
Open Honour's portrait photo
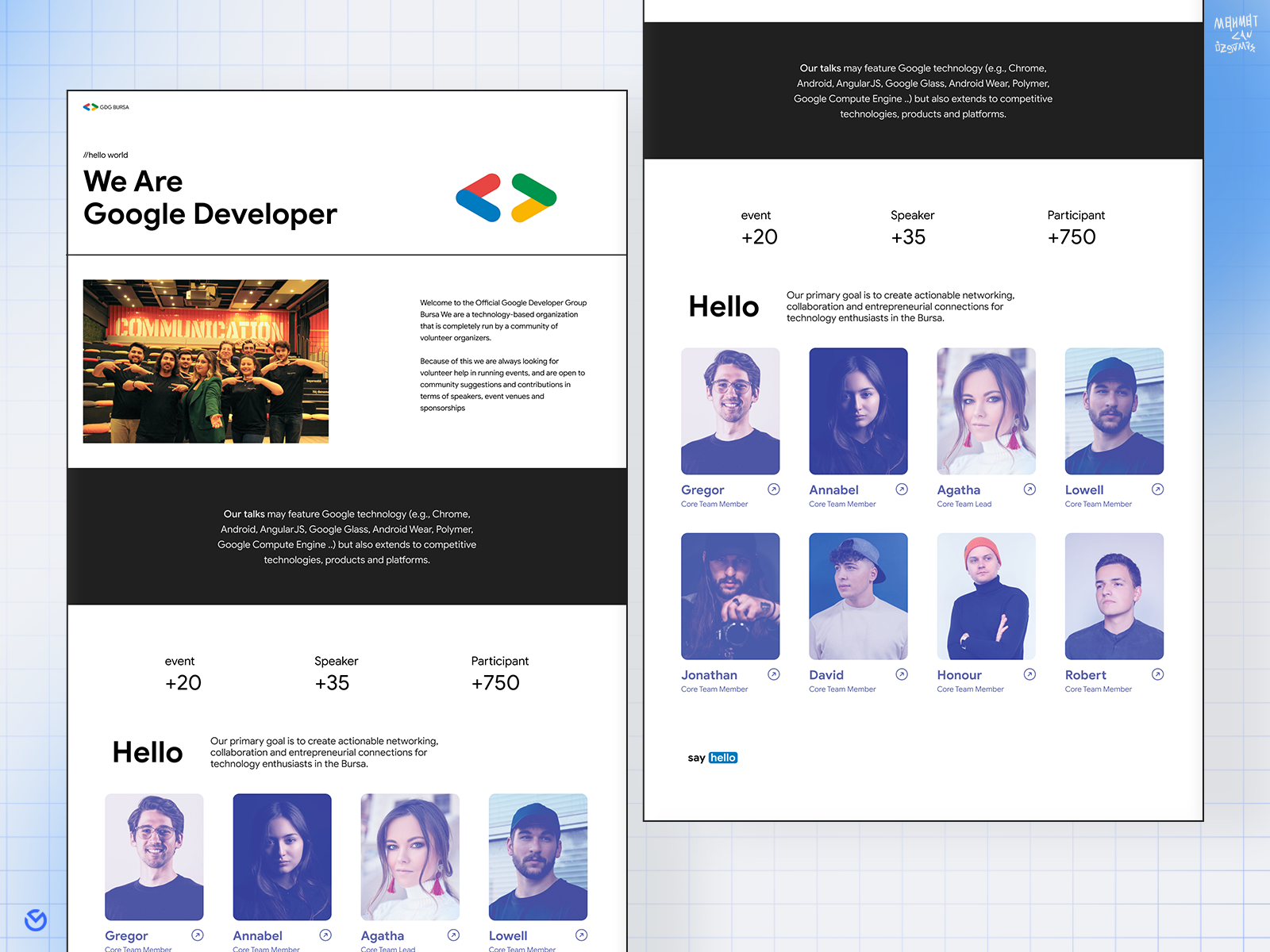tap(986, 596)
